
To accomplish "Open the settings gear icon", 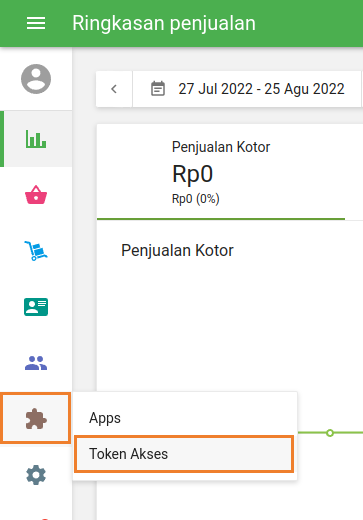I will tap(36, 475).
